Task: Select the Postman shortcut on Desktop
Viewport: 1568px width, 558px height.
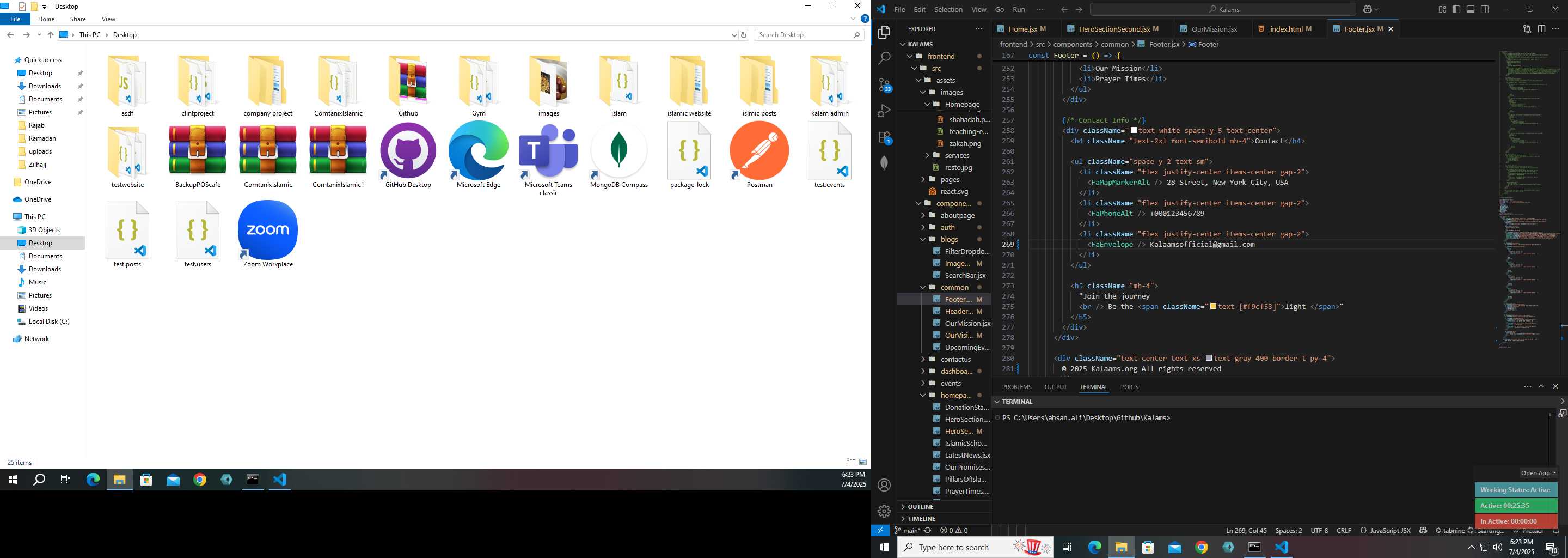Action: 759,155
